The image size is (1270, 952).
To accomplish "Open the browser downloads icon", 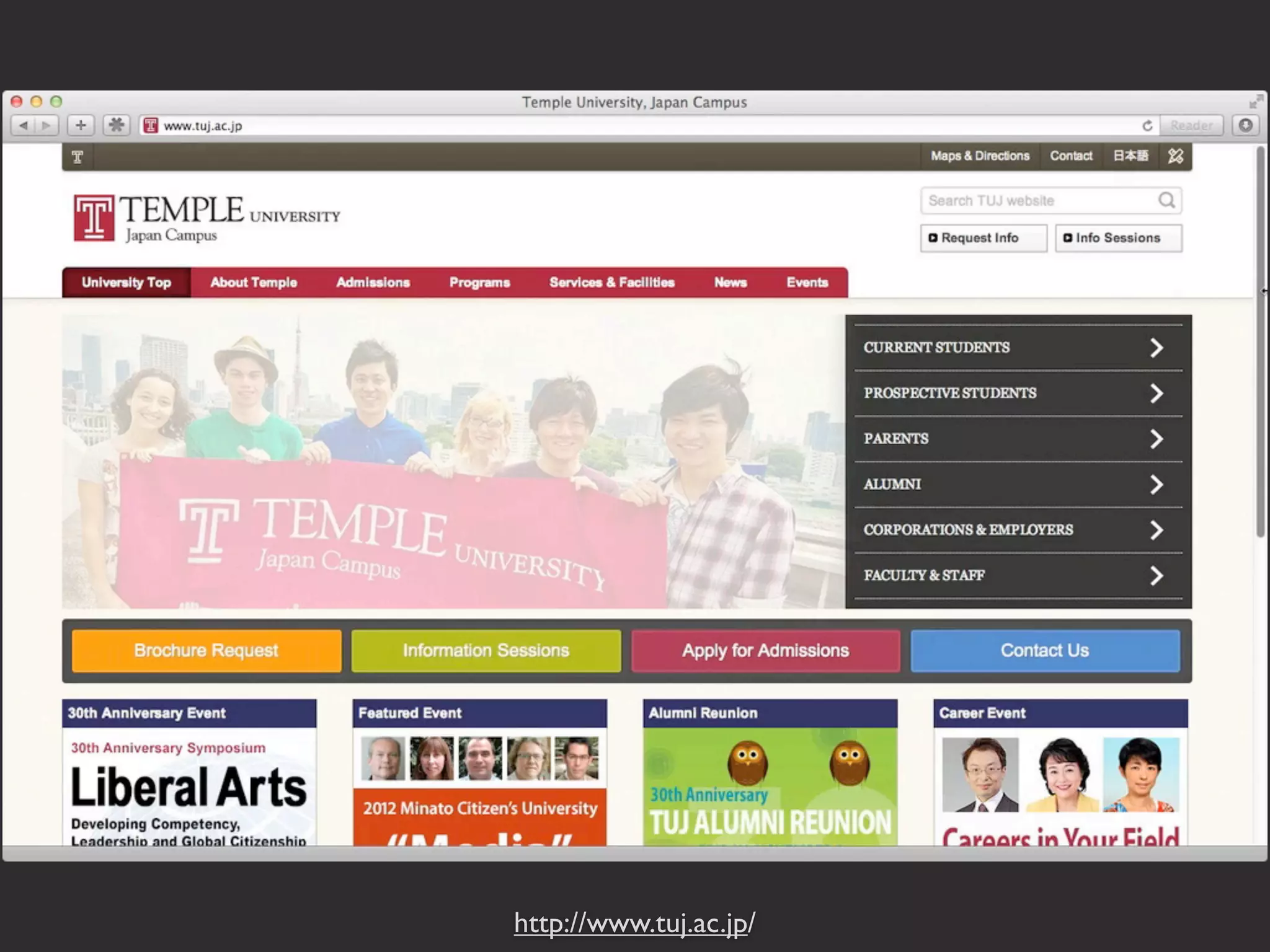I will point(1246,126).
